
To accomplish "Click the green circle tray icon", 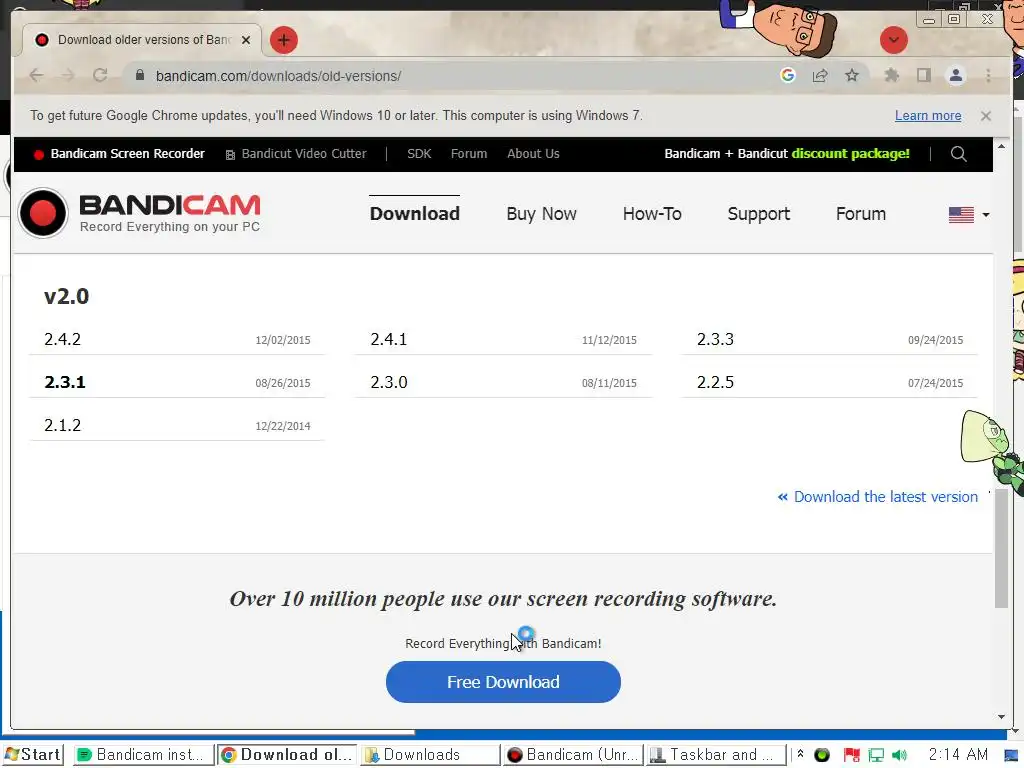I will click(x=822, y=756).
